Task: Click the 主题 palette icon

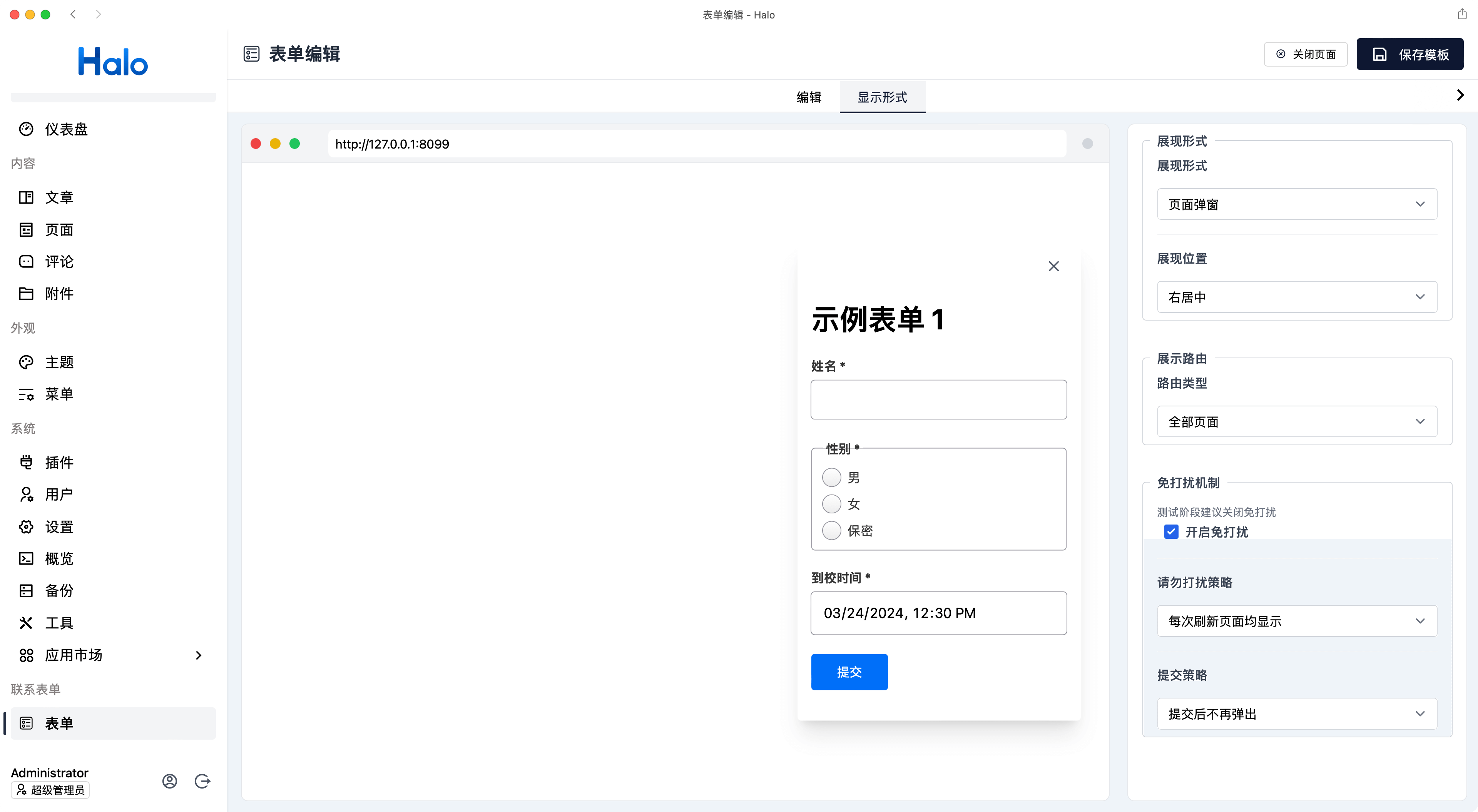Action: point(26,362)
